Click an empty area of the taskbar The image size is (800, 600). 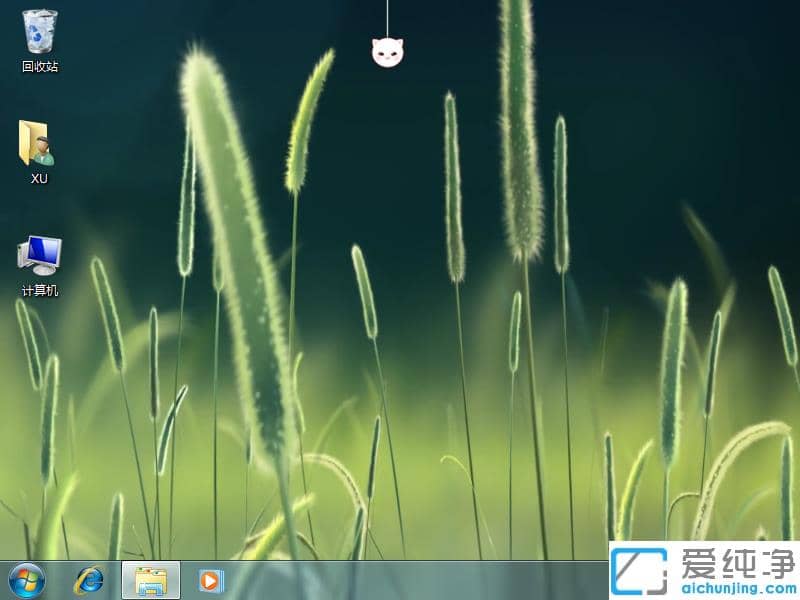400,578
